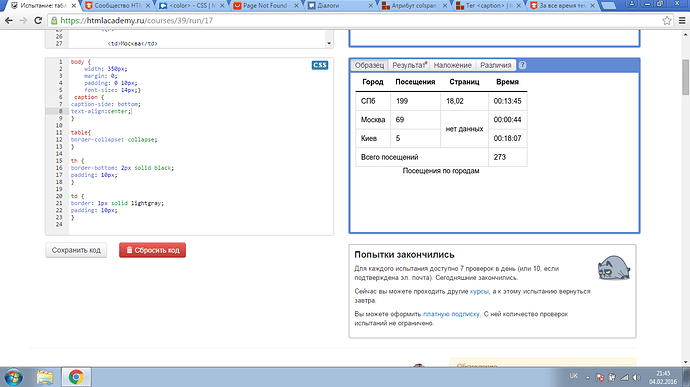The width and height of the screenshot is (690, 387).
Task: Click the browser back arrow
Action: pyautogui.click(x=8, y=21)
